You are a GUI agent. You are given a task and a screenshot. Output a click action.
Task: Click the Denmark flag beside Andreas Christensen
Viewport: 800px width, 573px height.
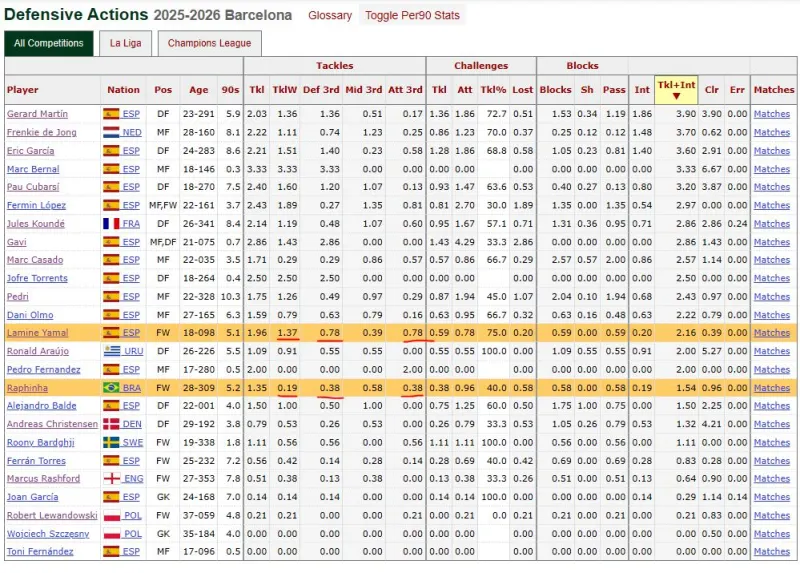tap(111, 424)
